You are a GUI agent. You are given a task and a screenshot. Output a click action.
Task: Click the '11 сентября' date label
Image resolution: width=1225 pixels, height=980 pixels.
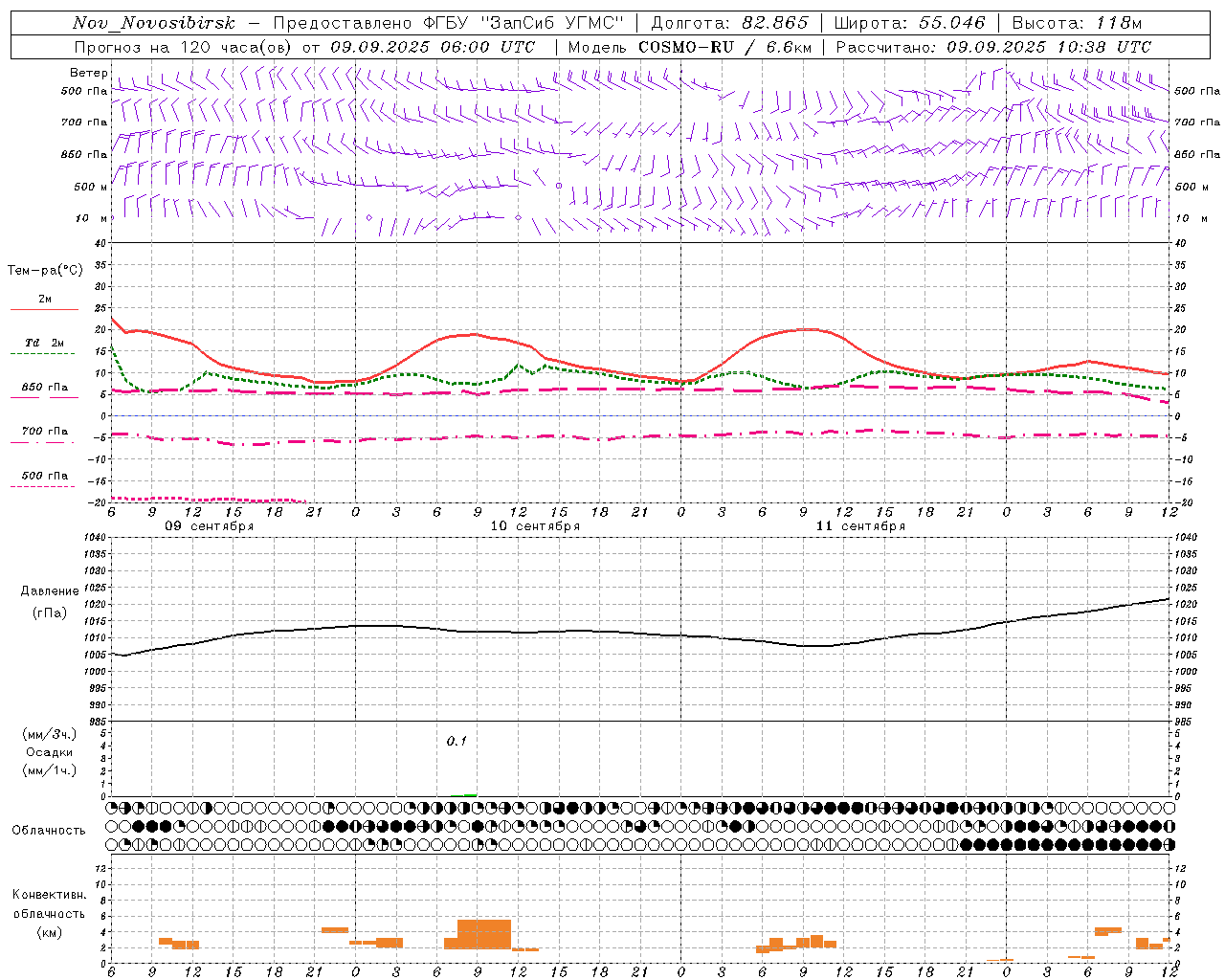click(x=860, y=526)
